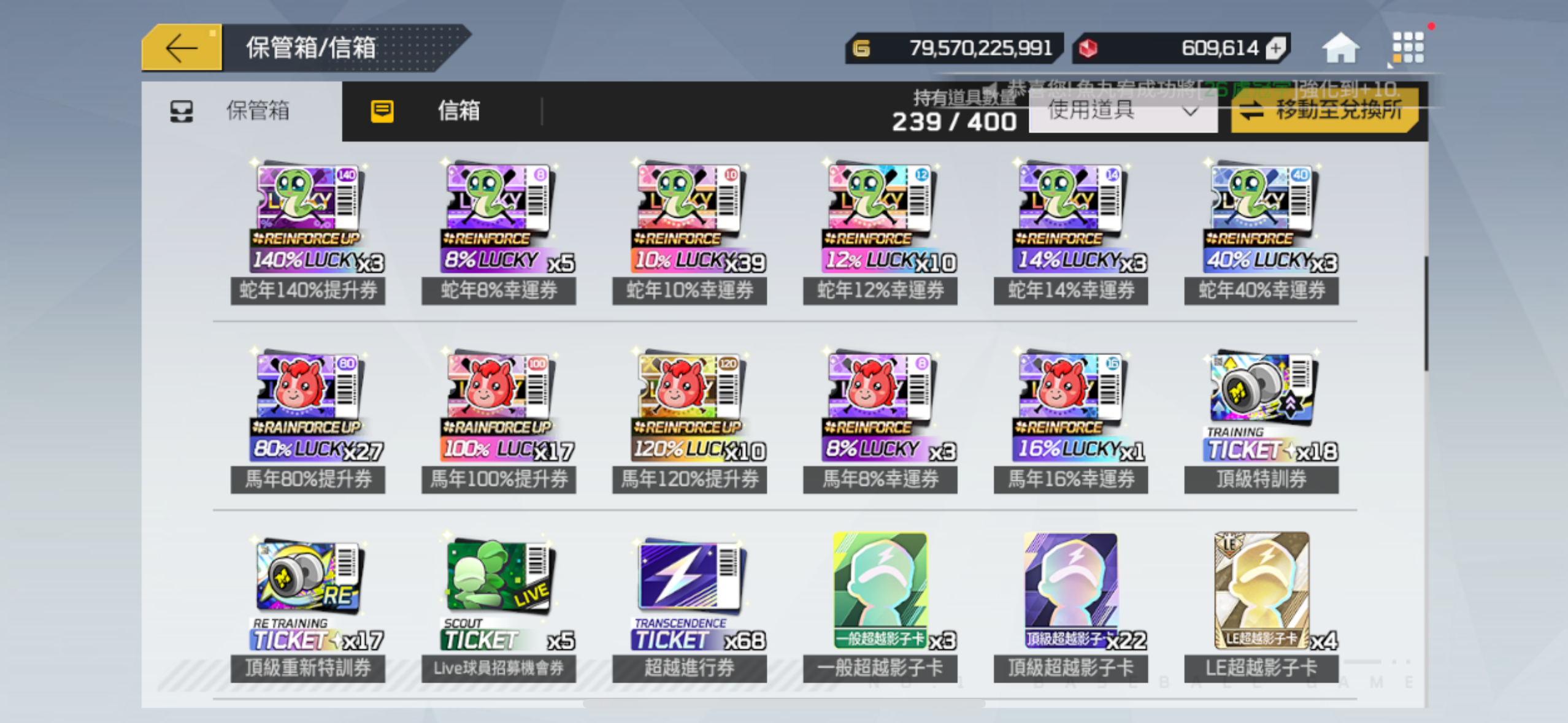This screenshot has height=723, width=1568.
Task: Select the 頂級超越影子卡 card
Action: [x=1070, y=607]
